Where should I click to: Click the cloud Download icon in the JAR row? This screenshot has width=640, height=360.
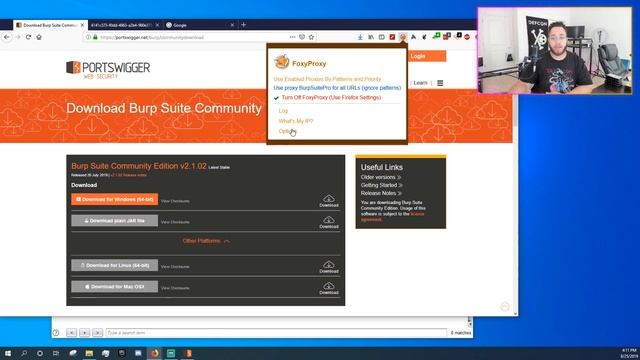pyautogui.click(x=329, y=222)
